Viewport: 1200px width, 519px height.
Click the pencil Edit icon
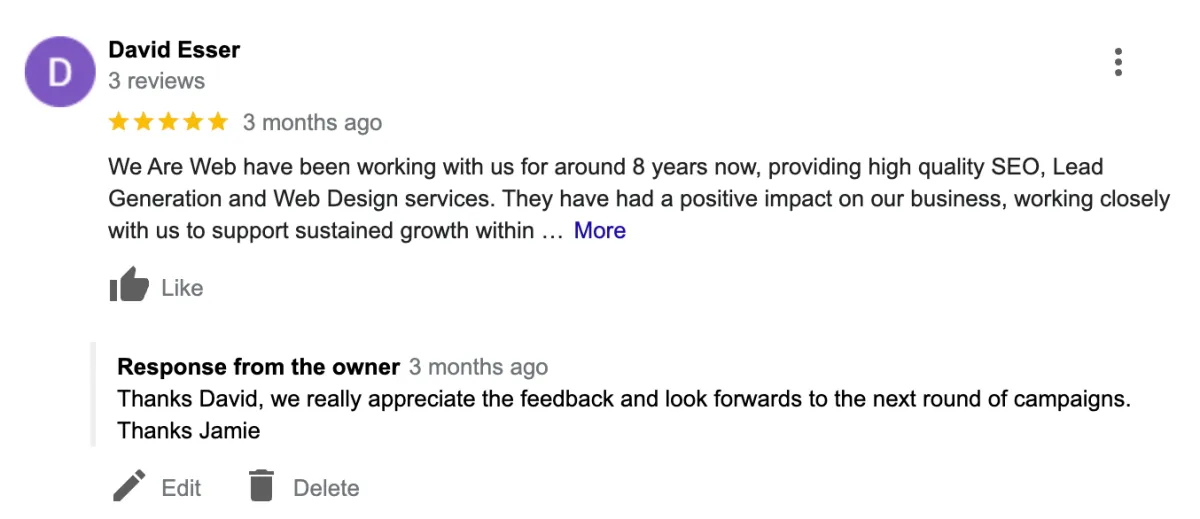tap(129, 487)
